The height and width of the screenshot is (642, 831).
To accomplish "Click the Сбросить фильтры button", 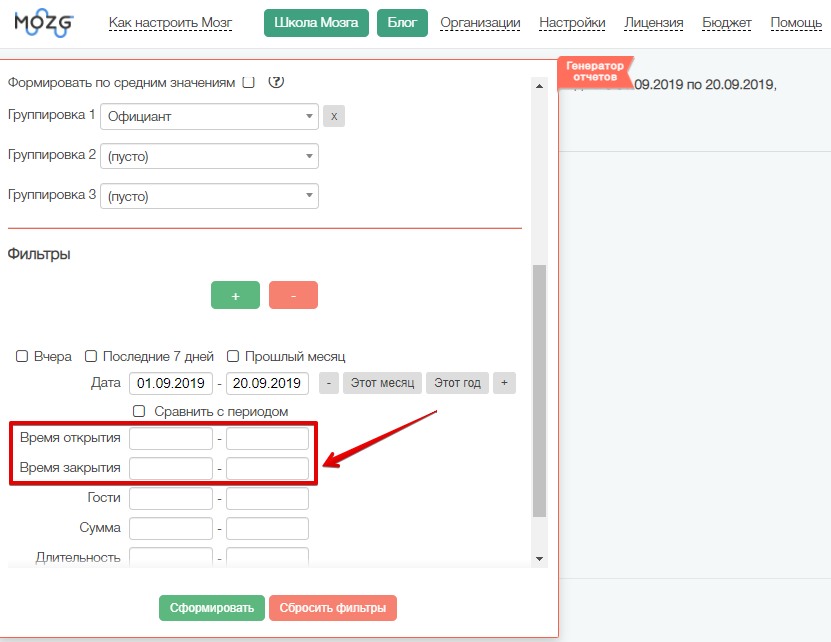I will click(333, 608).
